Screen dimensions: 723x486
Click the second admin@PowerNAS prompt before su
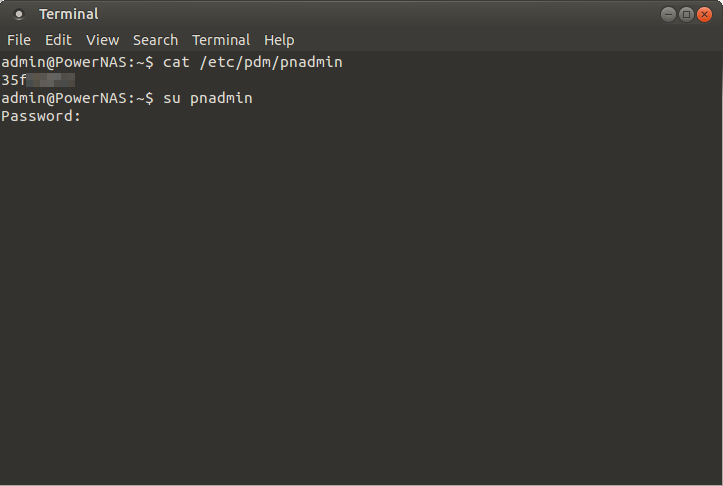click(77, 98)
